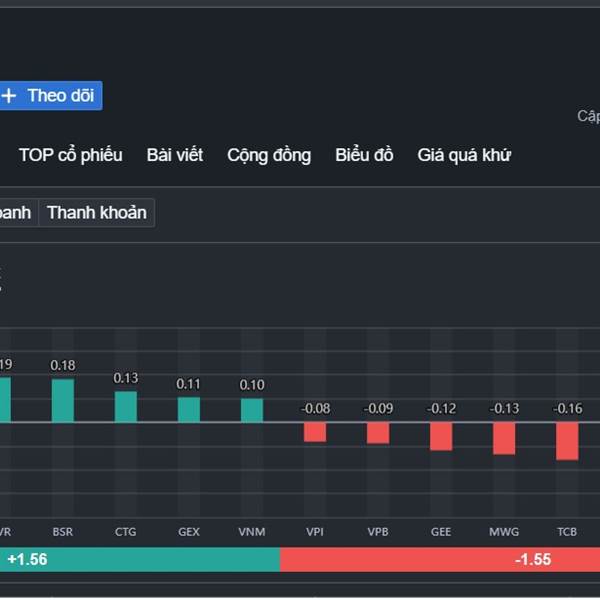This screenshot has height=600, width=600.
Task: Click the TCB ticker label
Action: pyautogui.click(x=567, y=532)
